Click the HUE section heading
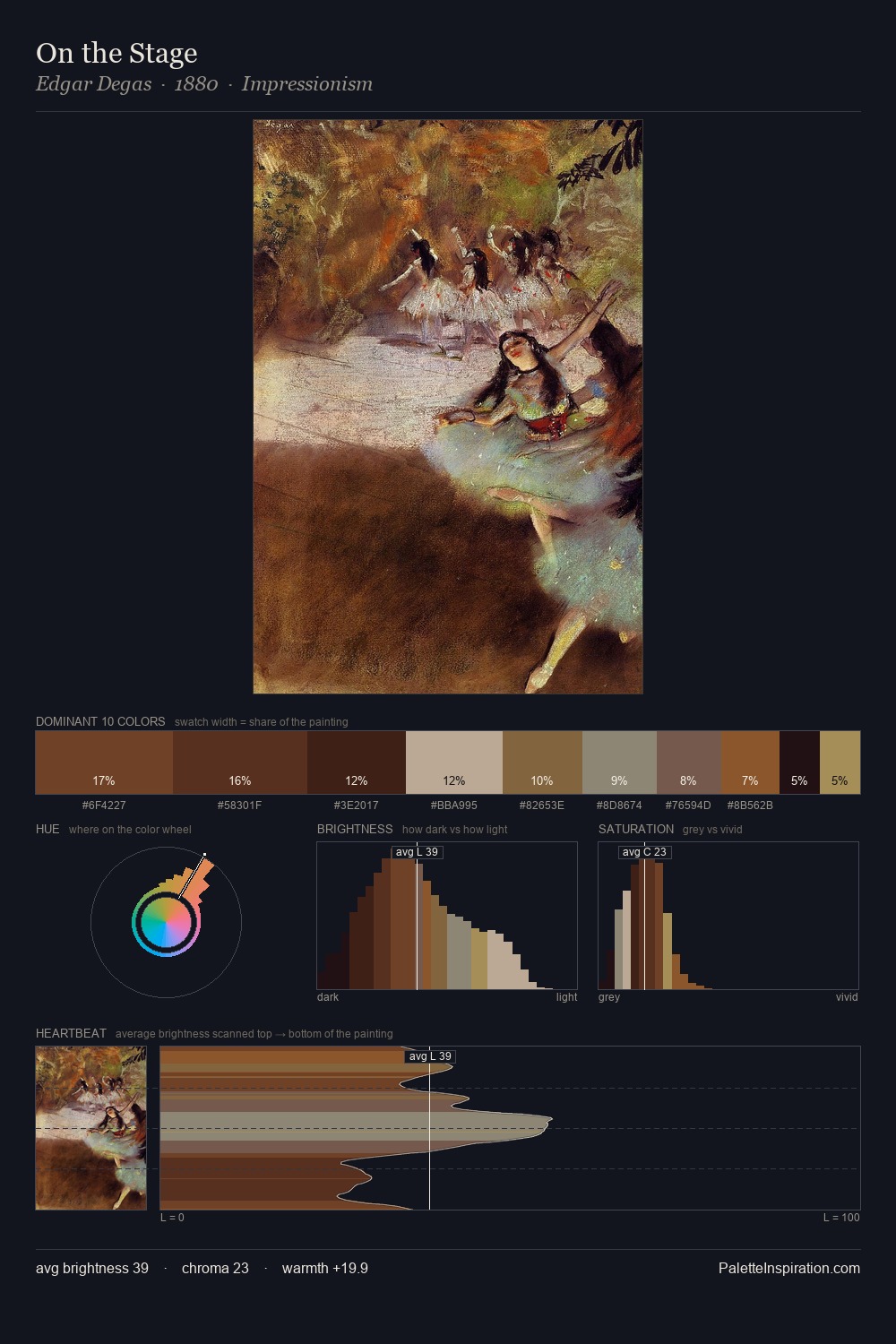 pos(47,830)
